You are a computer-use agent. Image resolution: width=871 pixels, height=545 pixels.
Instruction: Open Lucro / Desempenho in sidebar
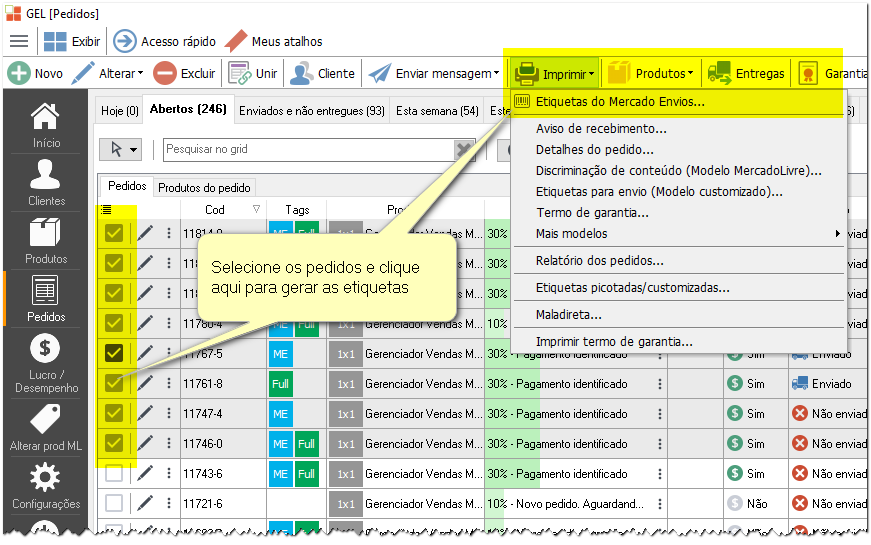[x=46, y=363]
